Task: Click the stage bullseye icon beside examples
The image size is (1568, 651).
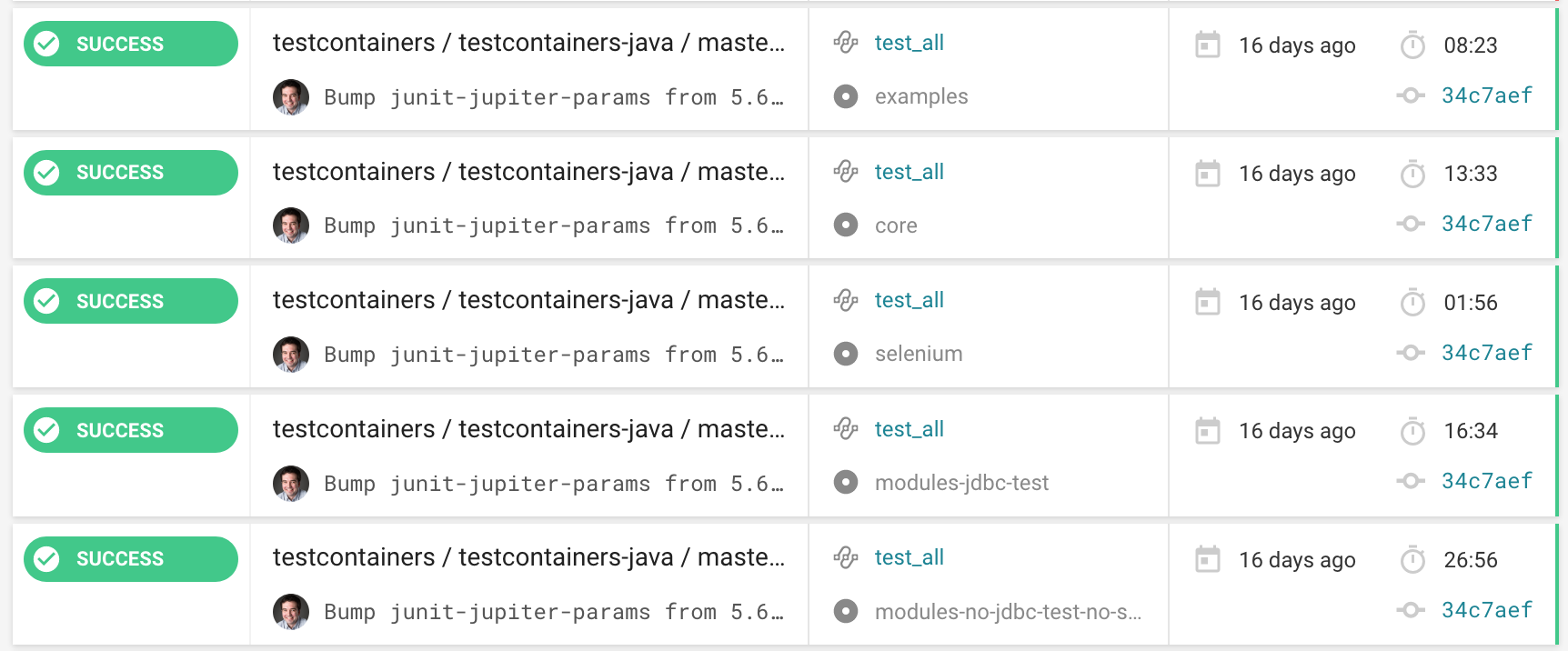Action: click(x=846, y=96)
